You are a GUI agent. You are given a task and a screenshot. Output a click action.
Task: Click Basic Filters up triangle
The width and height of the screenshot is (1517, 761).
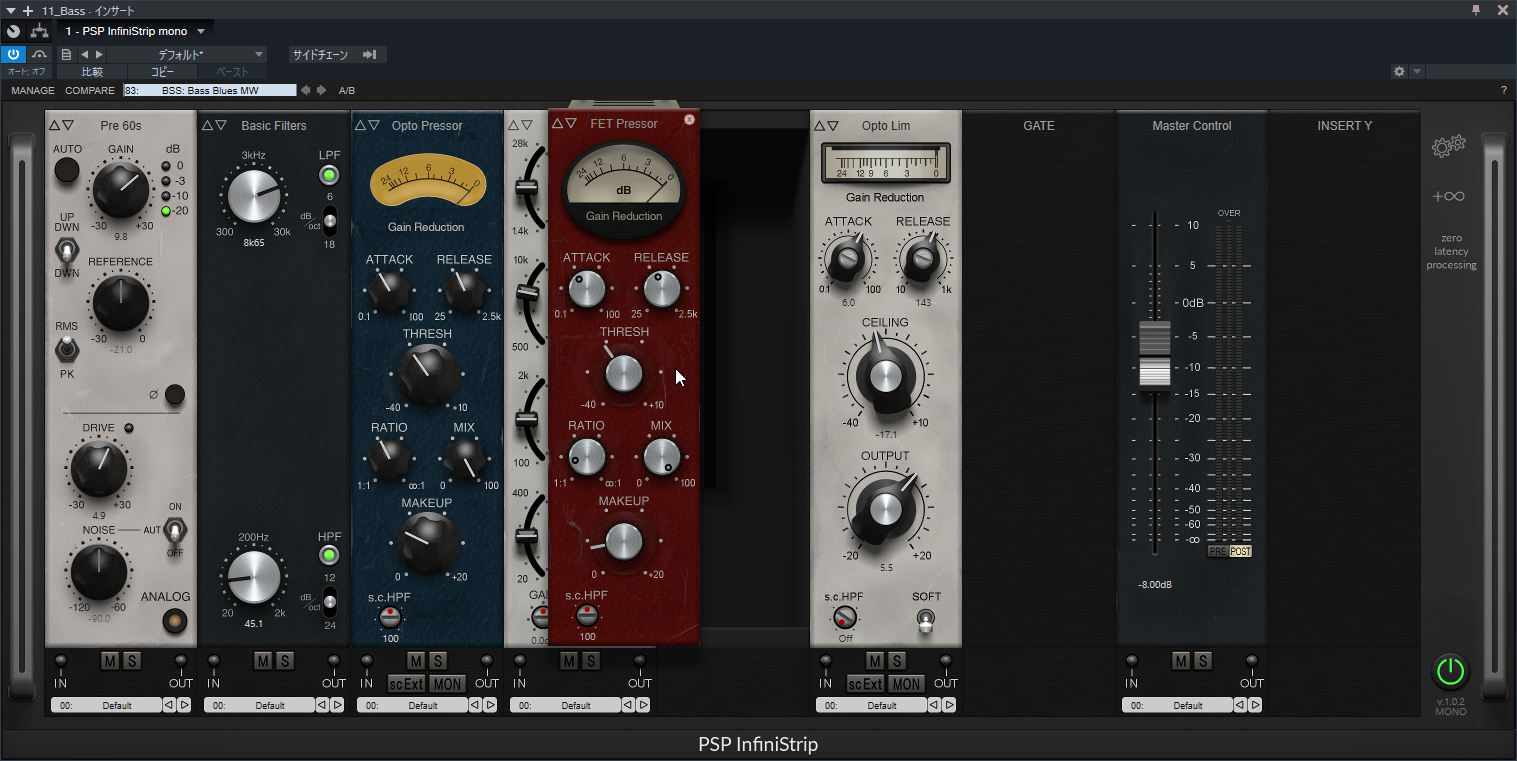coord(208,125)
